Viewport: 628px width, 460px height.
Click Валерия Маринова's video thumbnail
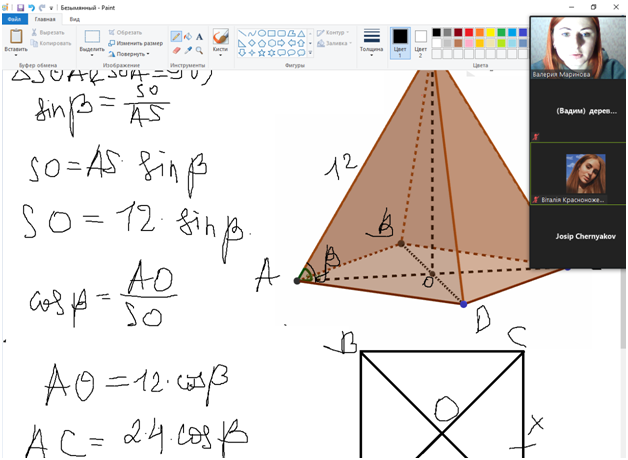578,46
